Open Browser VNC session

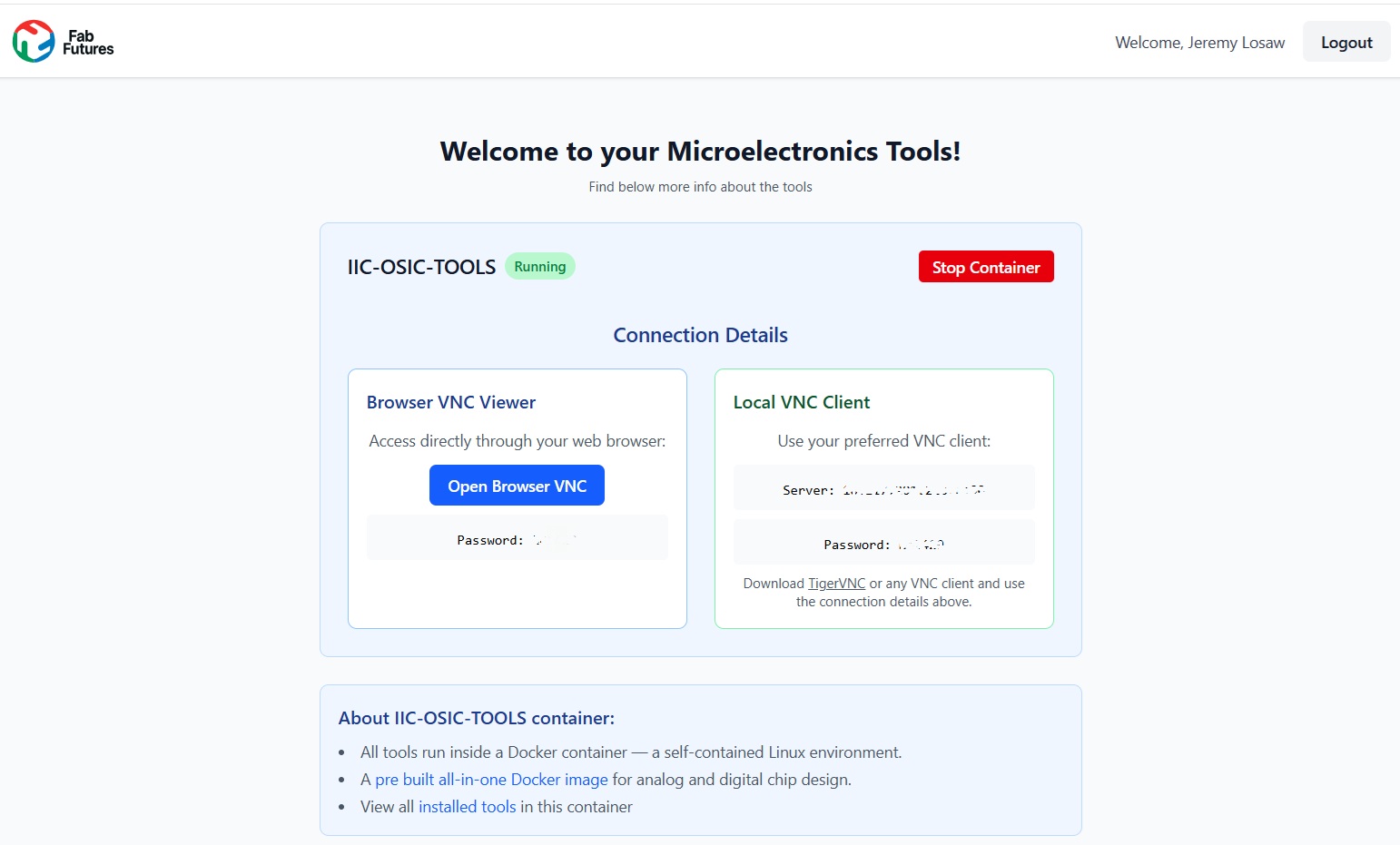(517, 486)
